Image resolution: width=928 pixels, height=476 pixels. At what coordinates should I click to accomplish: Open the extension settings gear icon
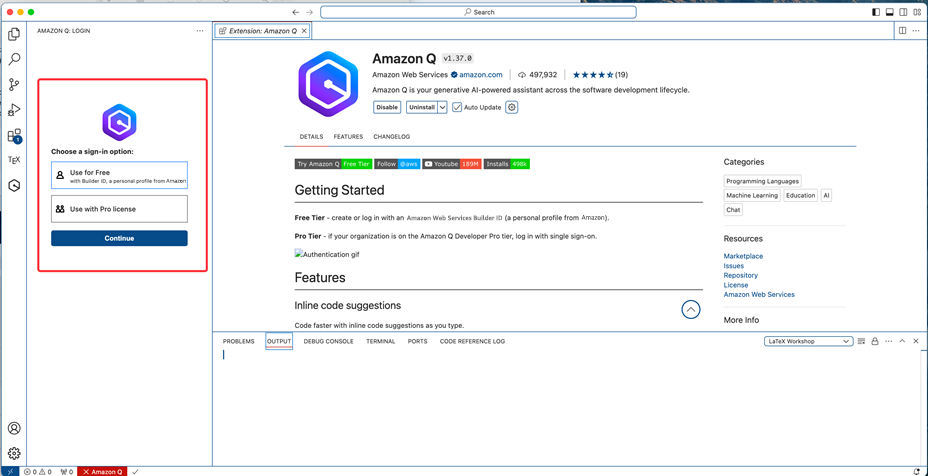pos(512,107)
